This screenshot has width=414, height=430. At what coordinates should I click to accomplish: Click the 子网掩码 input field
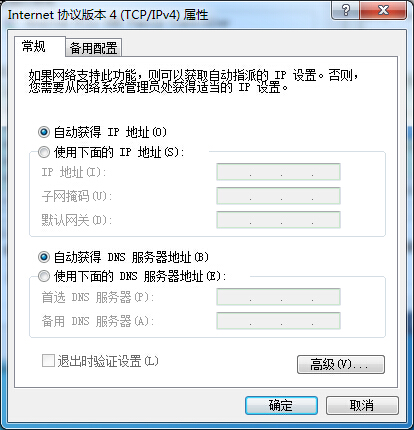click(x=278, y=196)
